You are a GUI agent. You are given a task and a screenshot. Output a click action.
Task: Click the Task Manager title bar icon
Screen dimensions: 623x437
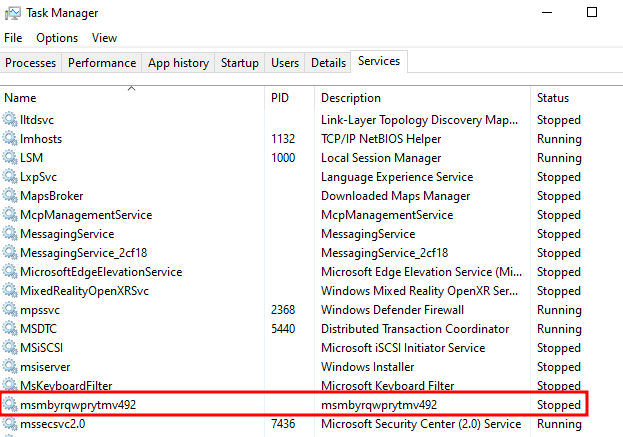tap(12, 13)
